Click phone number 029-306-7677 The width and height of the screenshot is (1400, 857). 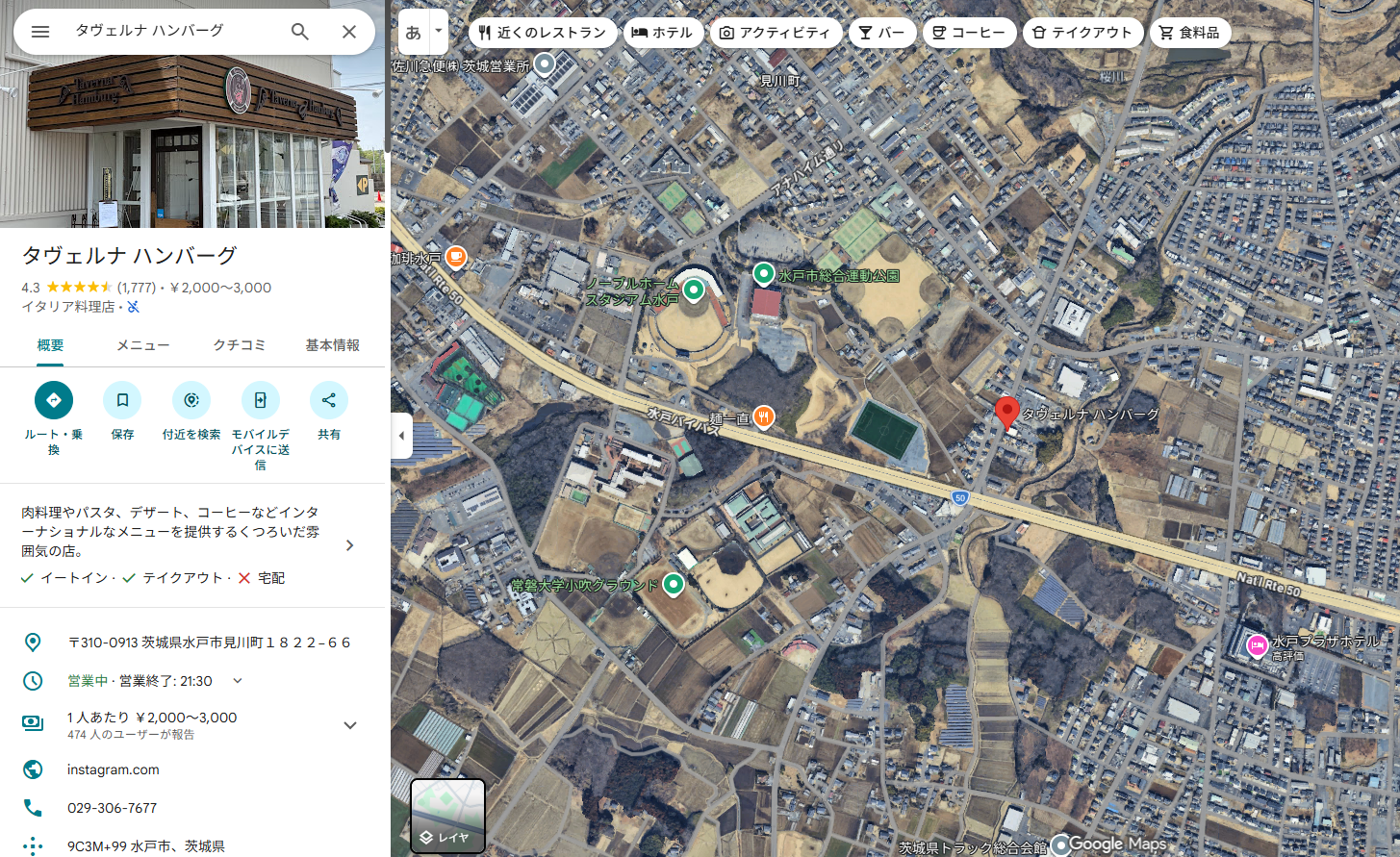[112, 808]
